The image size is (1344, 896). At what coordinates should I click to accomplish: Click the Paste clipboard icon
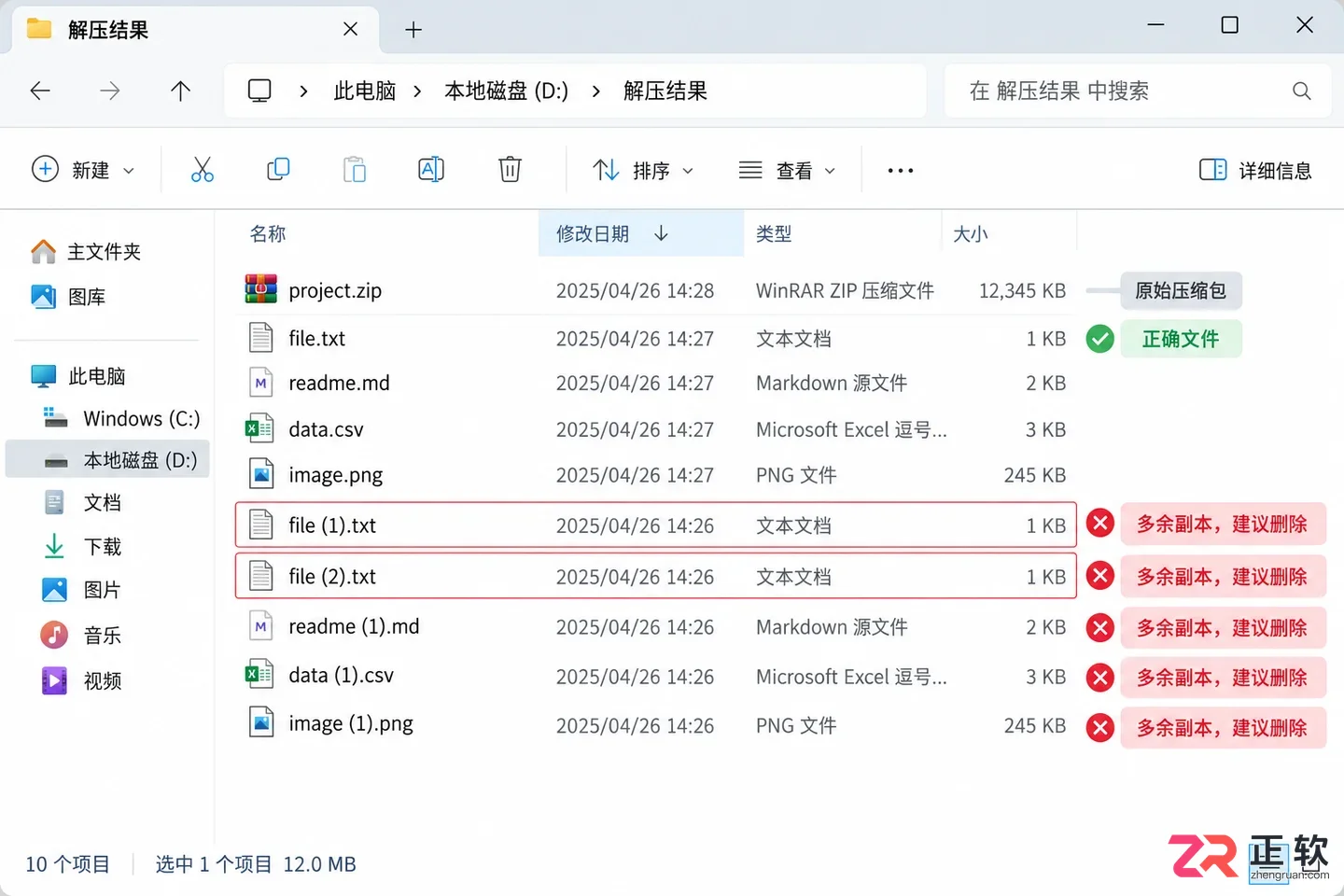coord(355,169)
